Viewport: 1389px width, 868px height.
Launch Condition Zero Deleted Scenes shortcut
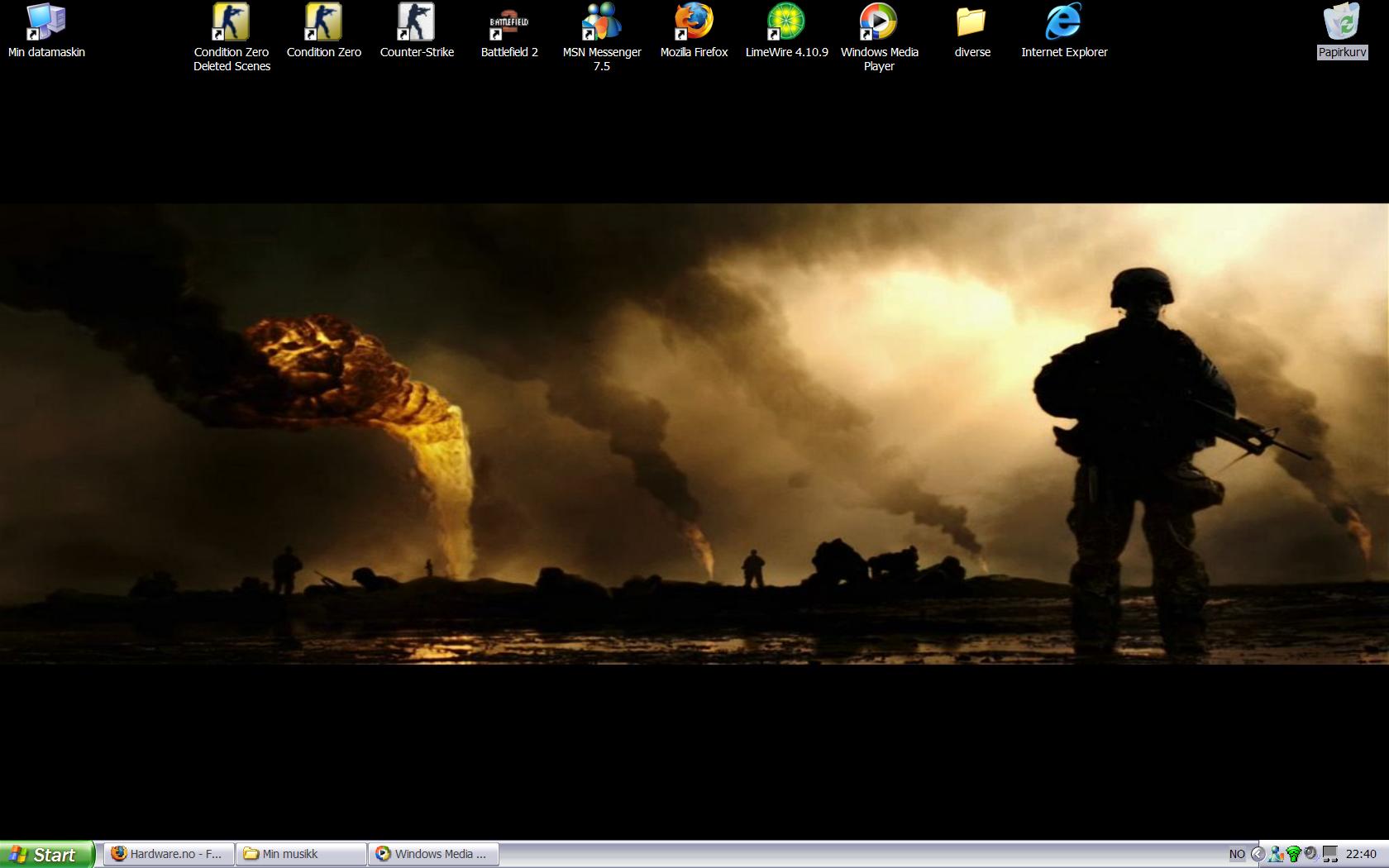pyautogui.click(x=231, y=37)
